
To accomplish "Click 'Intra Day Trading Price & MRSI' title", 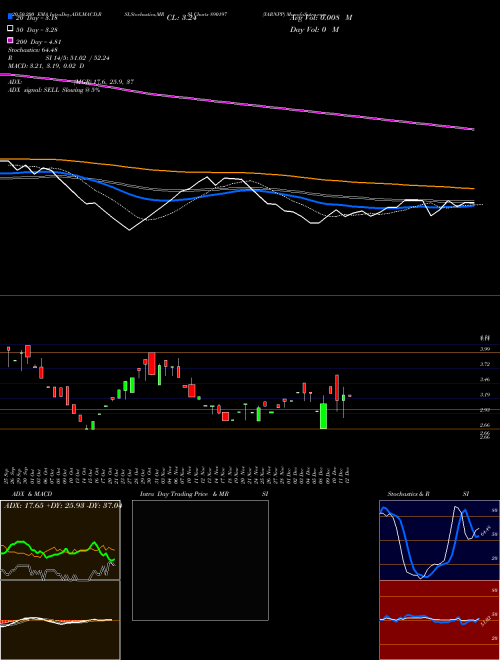I will click(204, 494).
